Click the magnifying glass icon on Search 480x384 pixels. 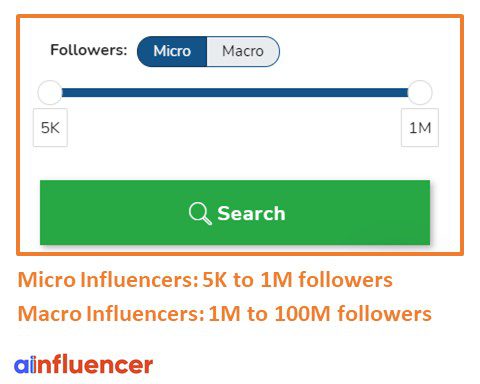(x=200, y=213)
